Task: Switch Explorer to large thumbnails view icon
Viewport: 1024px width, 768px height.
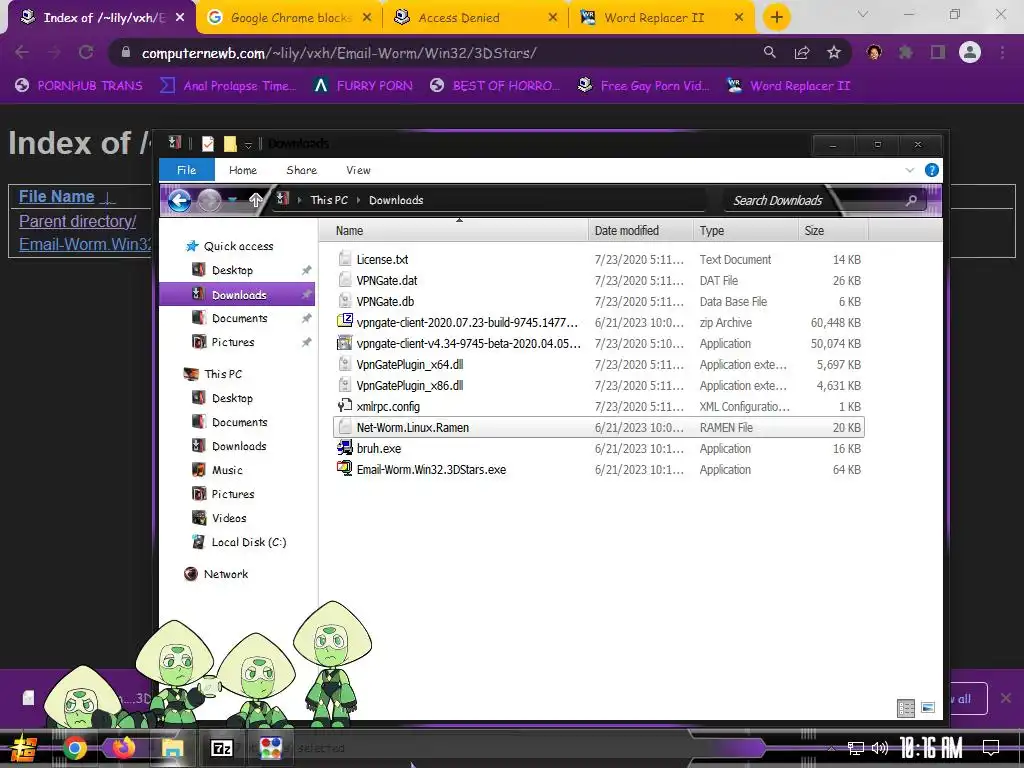Action: click(927, 708)
